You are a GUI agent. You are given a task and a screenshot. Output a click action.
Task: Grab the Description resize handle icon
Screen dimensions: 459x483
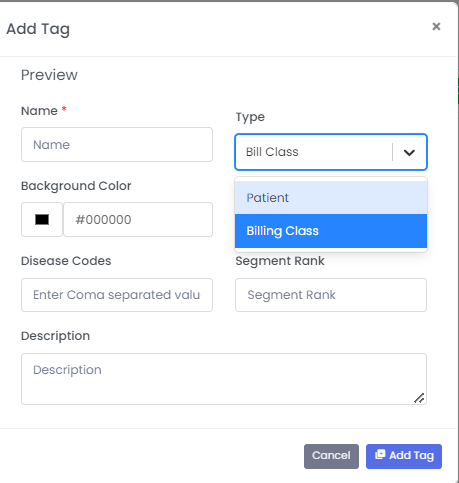419,398
